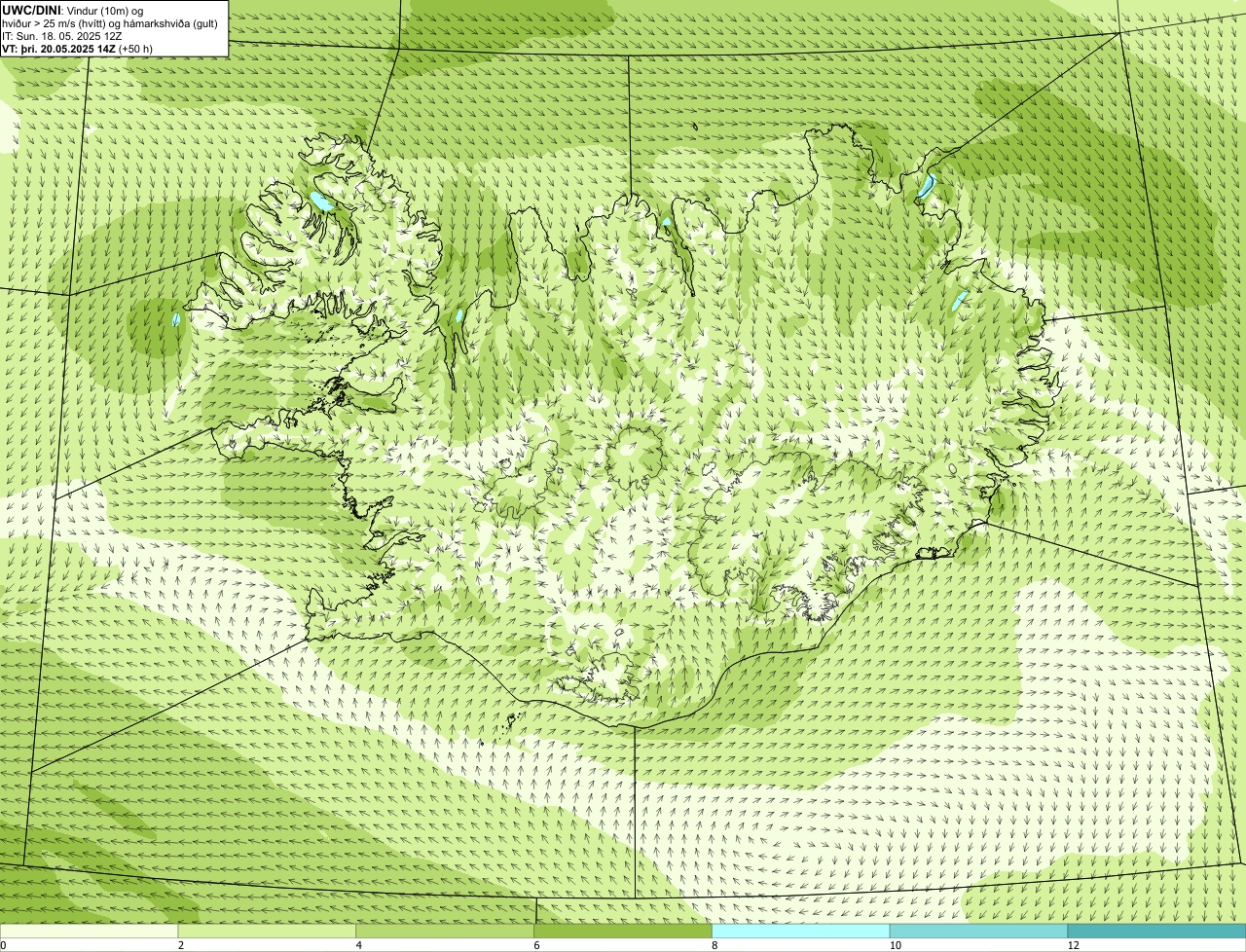Viewport: 1246px width, 952px height.
Task: Click the '6' label on the color scale
Action: [536, 945]
